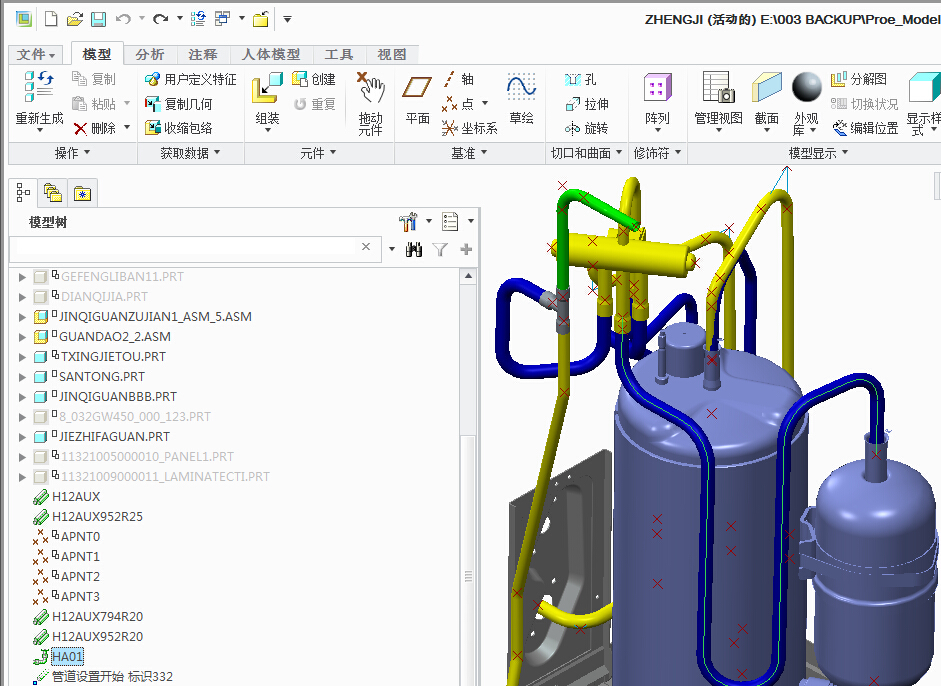Image resolution: width=941 pixels, height=686 pixels.
Task: Clear the model tree search field
Action: [x=366, y=247]
